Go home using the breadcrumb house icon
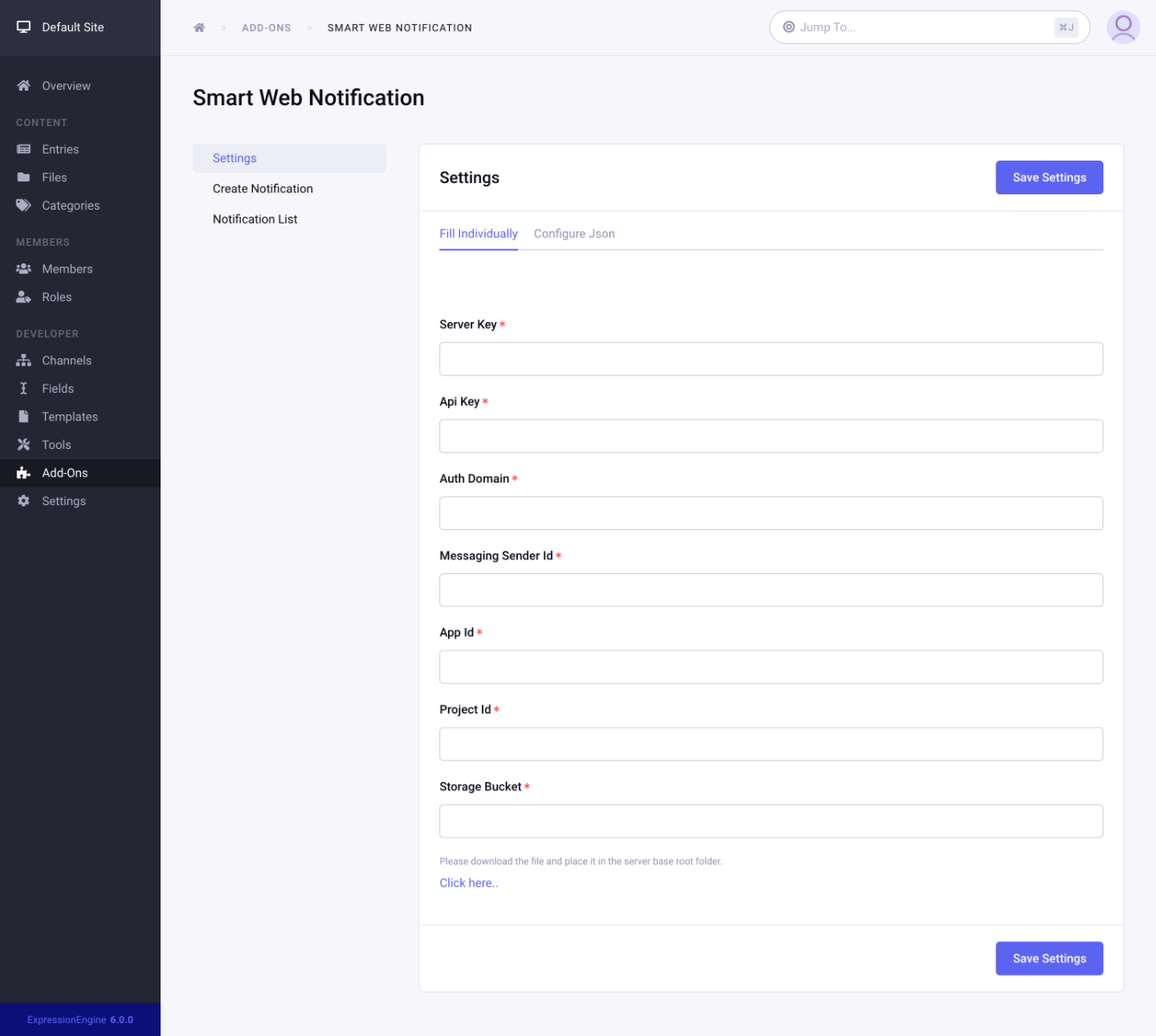The height and width of the screenshot is (1036, 1156). pos(199,27)
